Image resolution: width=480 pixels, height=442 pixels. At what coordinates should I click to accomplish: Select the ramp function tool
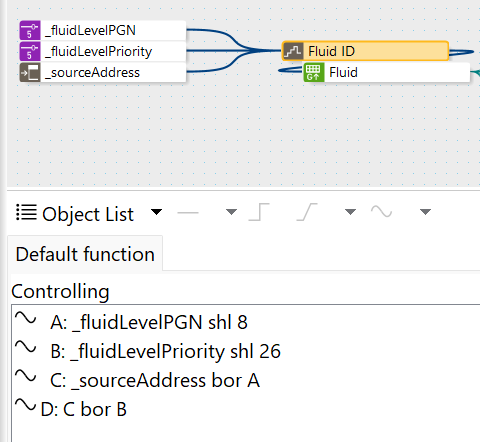[x=307, y=212]
